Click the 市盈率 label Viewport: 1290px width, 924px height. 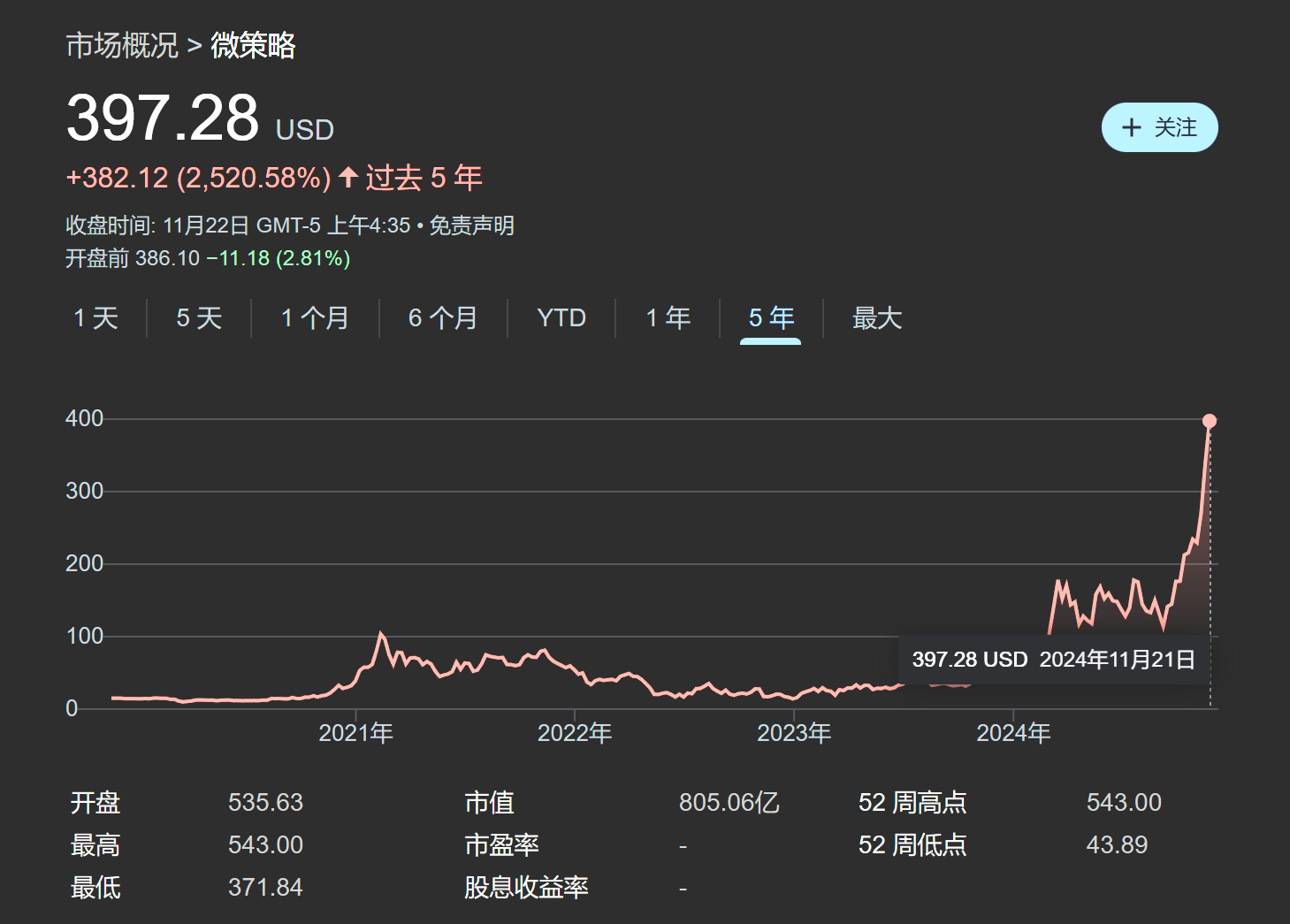[x=502, y=844]
